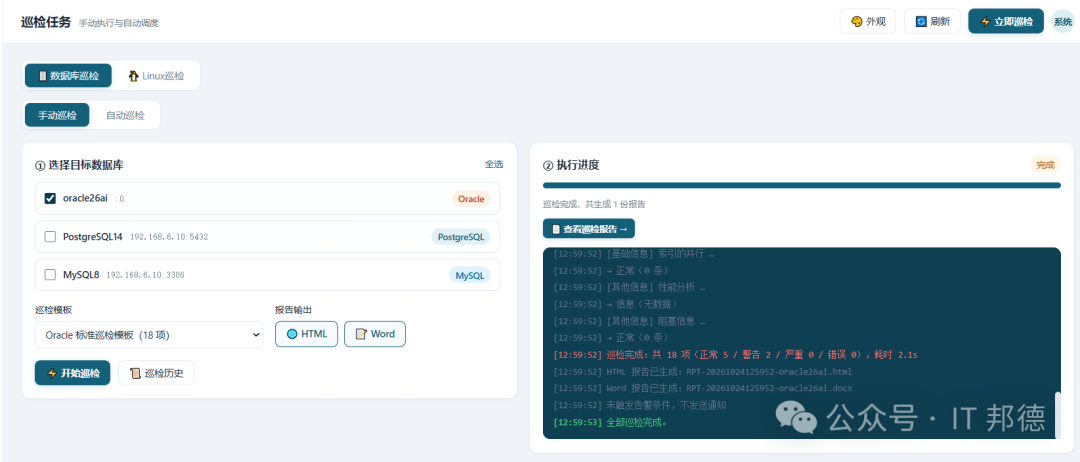Click the lightning icon in 立即巡检

[x=985, y=21]
